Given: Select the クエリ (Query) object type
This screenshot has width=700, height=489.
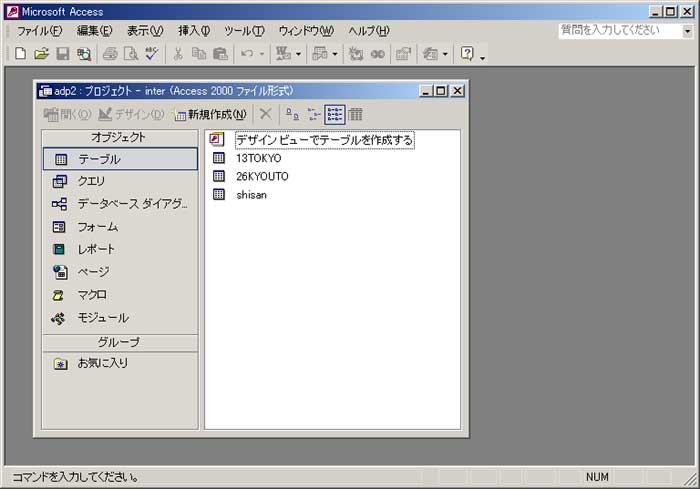Looking at the screenshot, I should (x=92, y=181).
